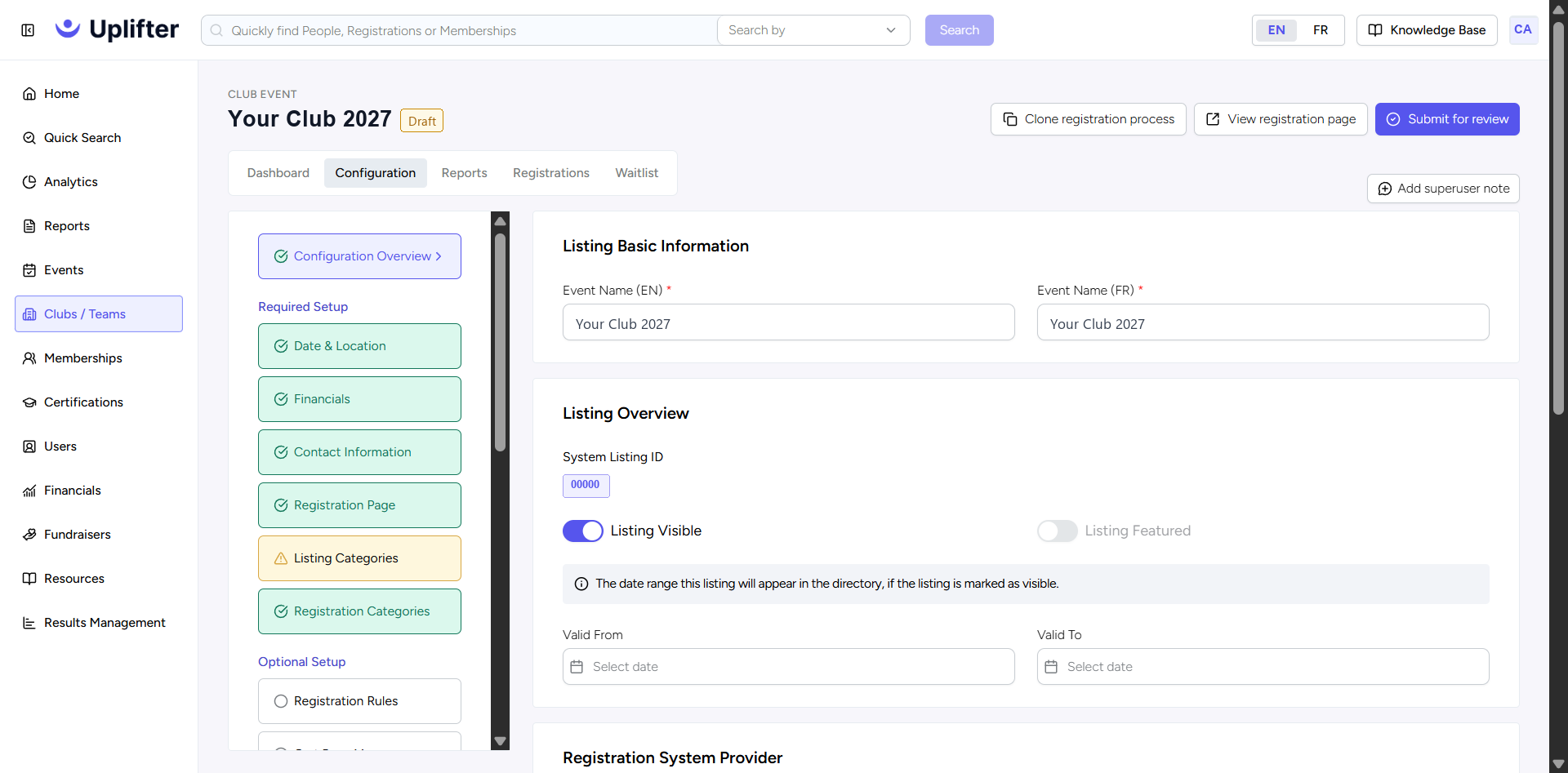
Task: Select the Registration Rules setup step
Action: tap(359, 701)
